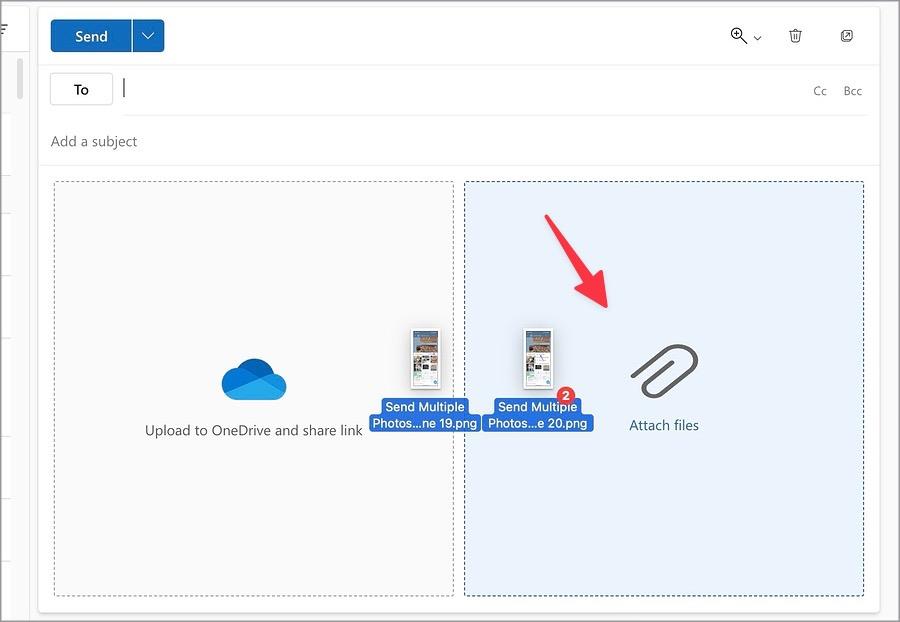Open the Send options dropdown arrow

148,36
